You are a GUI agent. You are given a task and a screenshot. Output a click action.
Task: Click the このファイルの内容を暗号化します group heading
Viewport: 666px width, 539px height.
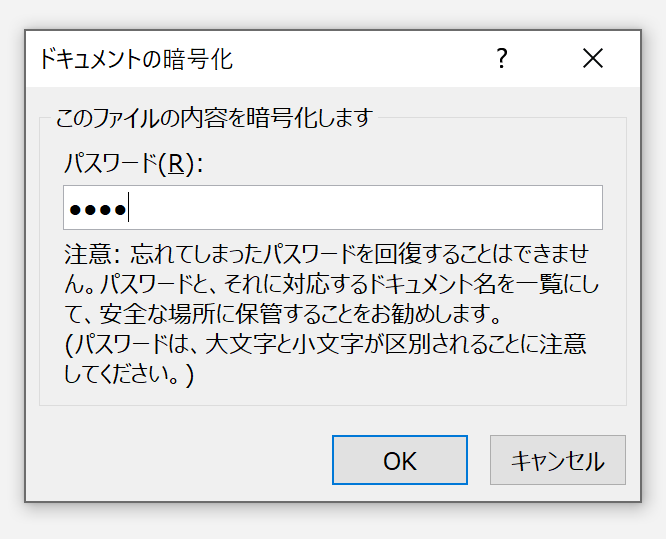point(214,118)
